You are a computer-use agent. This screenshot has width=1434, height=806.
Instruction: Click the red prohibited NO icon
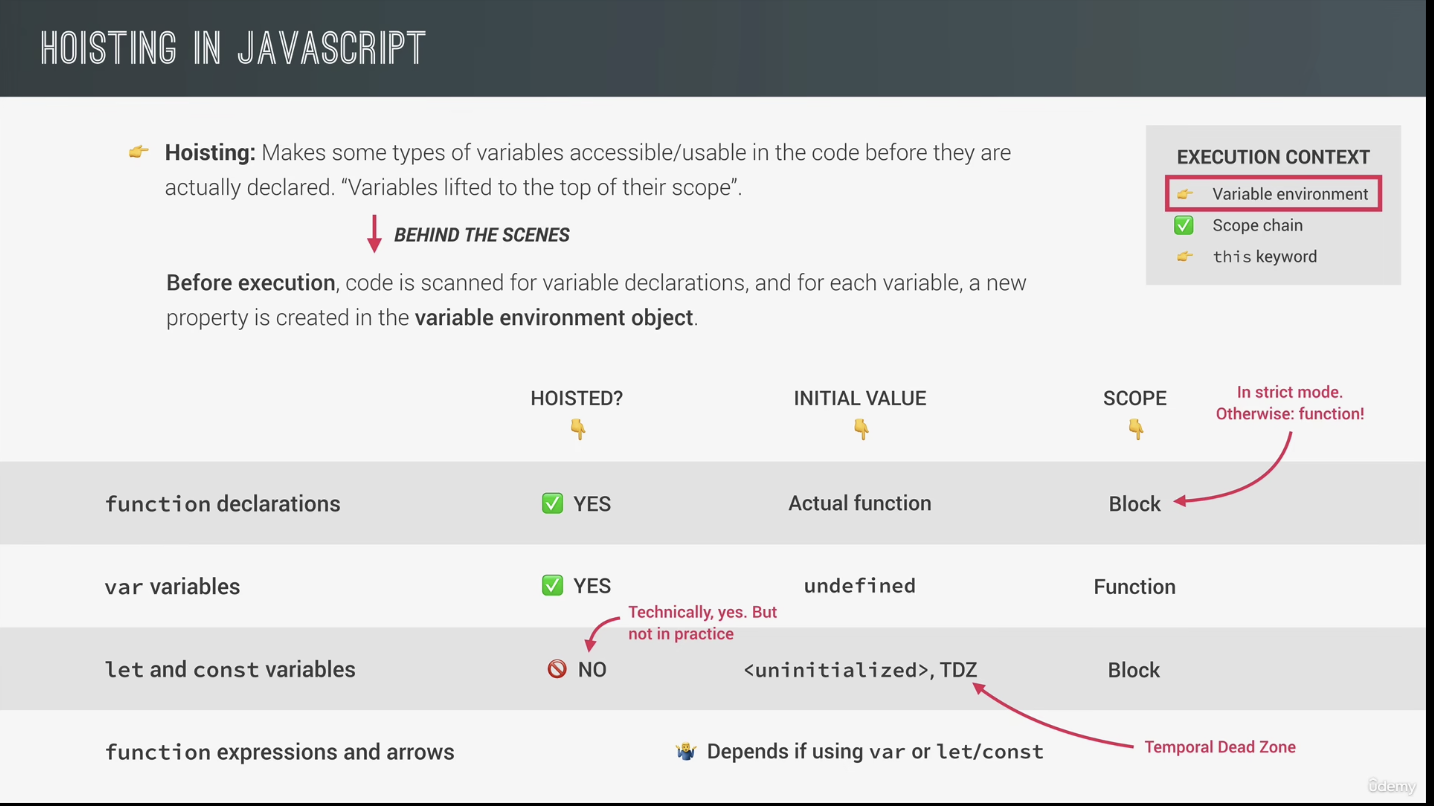click(557, 669)
